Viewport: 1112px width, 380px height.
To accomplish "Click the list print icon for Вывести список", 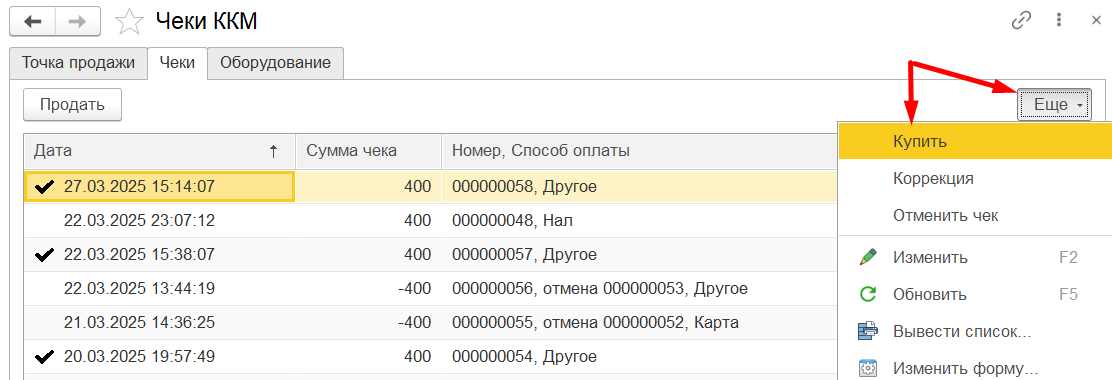I will click(867, 331).
